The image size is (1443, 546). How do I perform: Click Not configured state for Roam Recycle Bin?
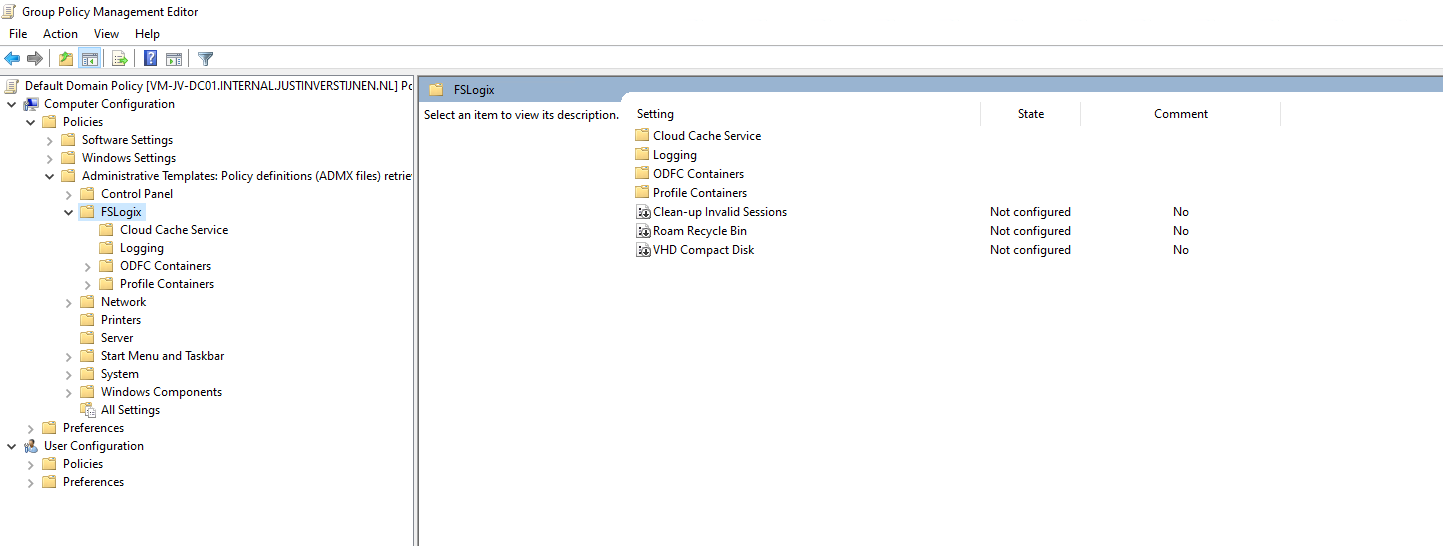click(x=1030, y=231)
